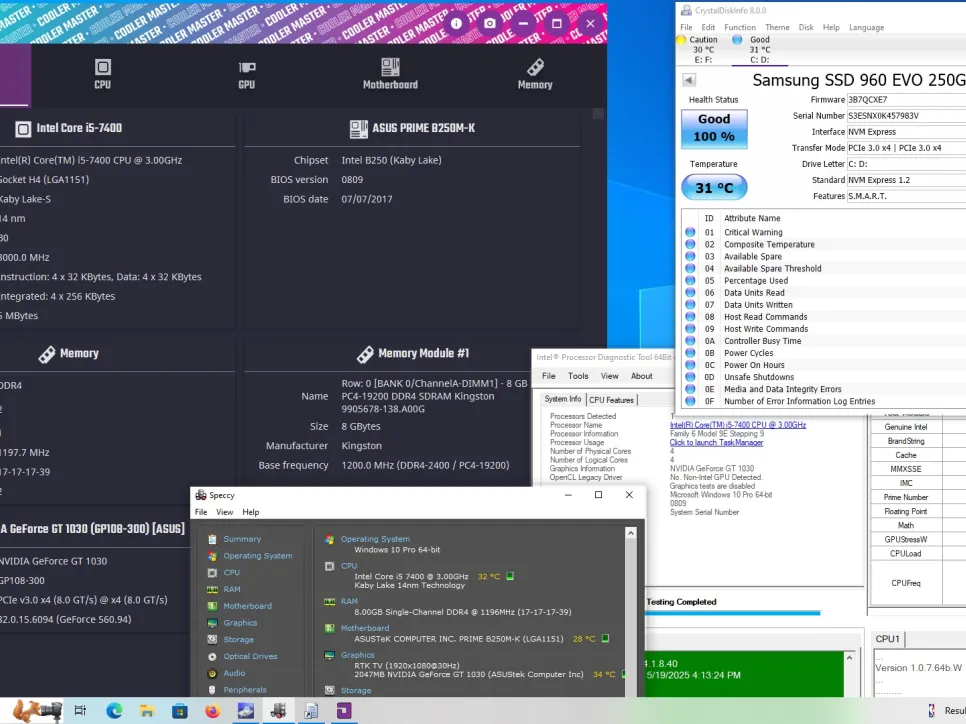The width and height of the screenshot is (966, 724).
Task: Switch to CPU Features tab in Intel tool
Action: coord(611,400)
